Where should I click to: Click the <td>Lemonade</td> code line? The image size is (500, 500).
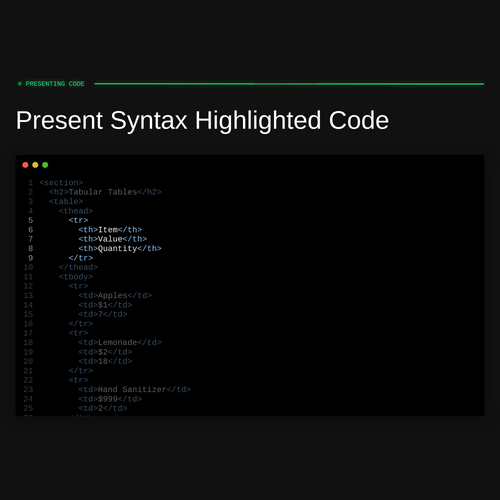[120, 342]
